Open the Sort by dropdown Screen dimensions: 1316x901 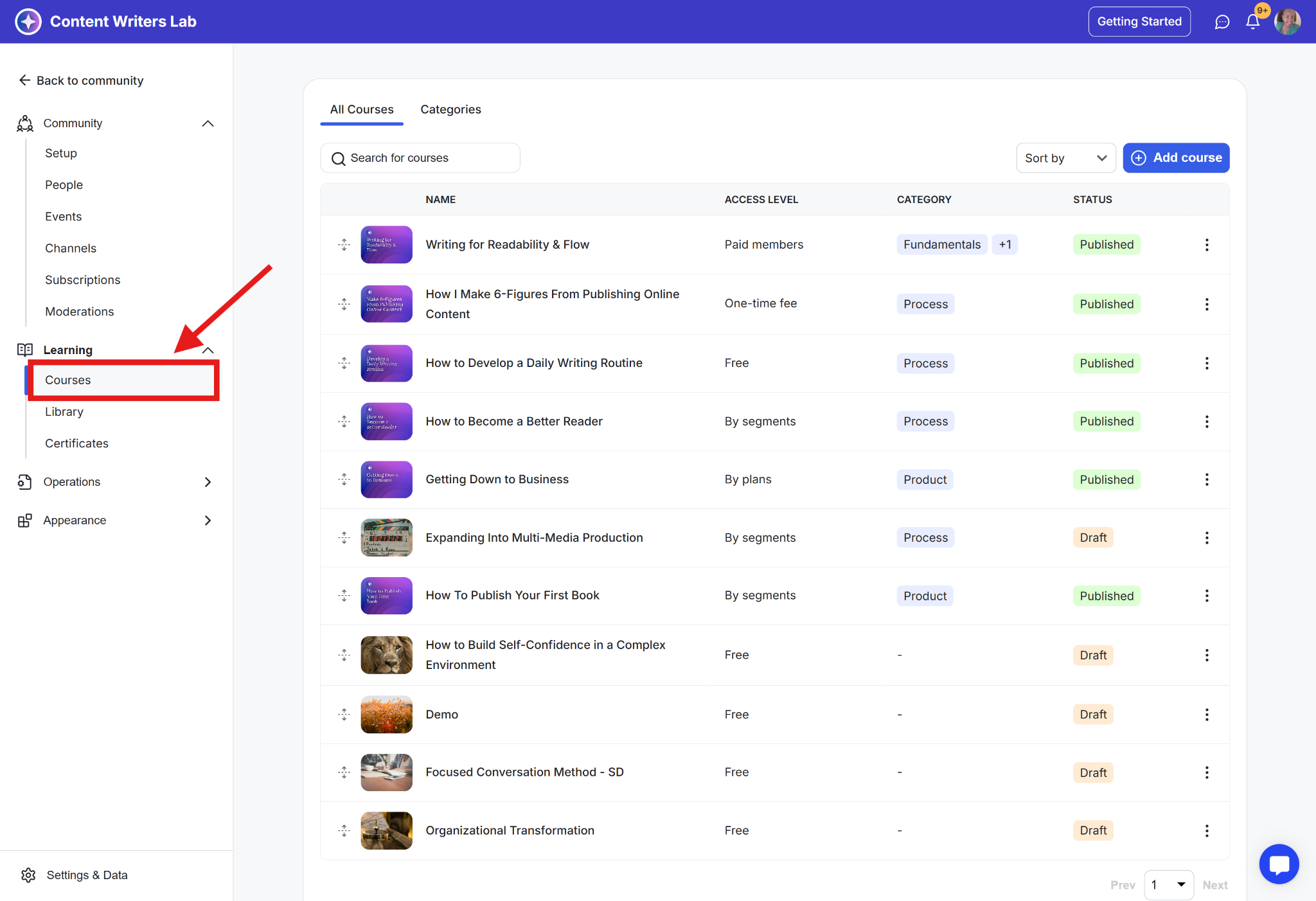tap(1065, 158)
